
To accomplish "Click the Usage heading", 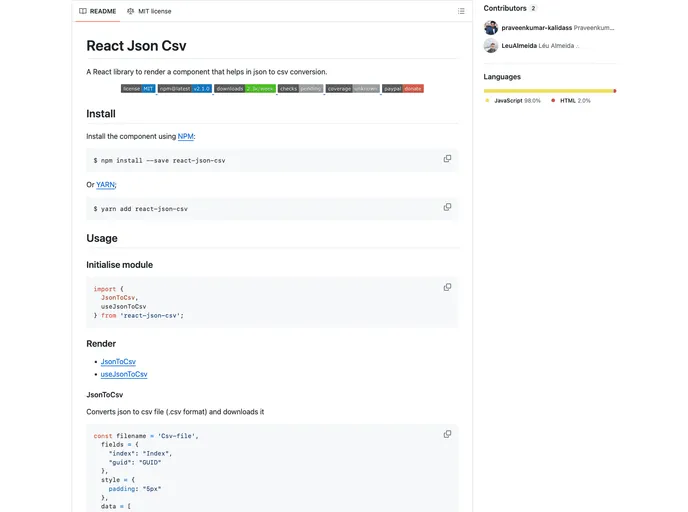I will coord(102,238).
